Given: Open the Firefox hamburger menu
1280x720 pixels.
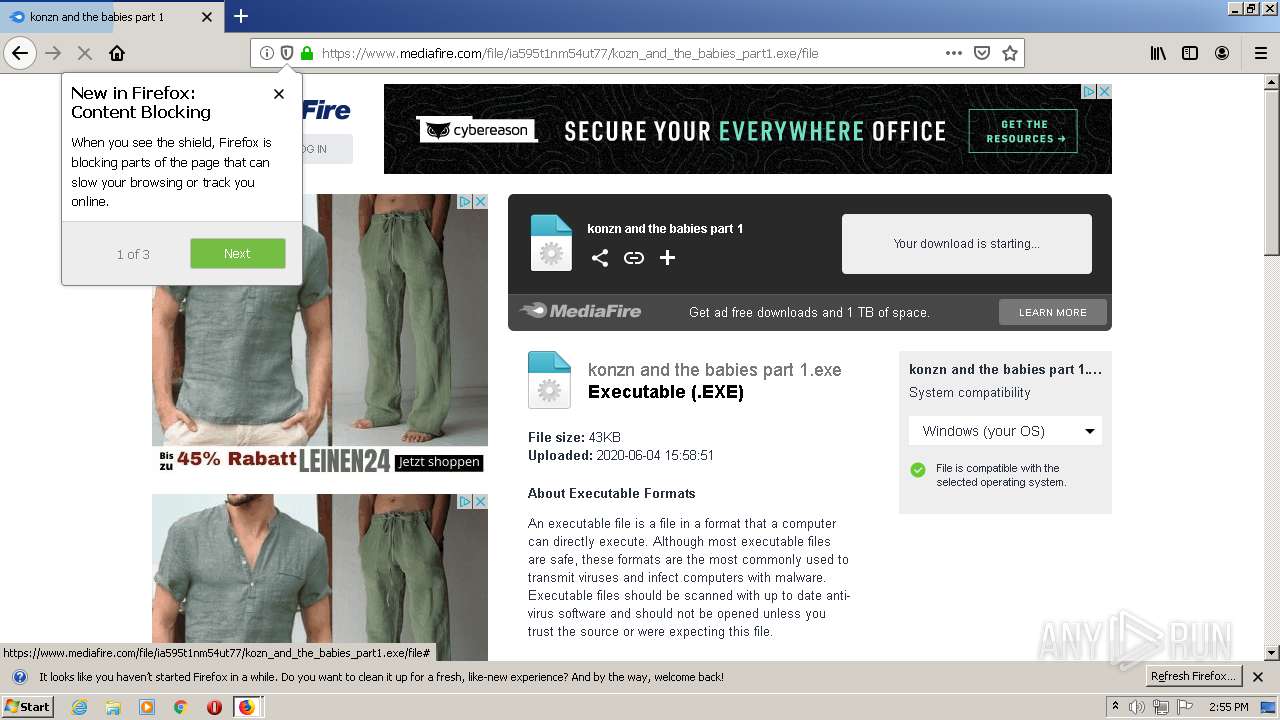Looking at the screenshot, I should [1260, 53].
